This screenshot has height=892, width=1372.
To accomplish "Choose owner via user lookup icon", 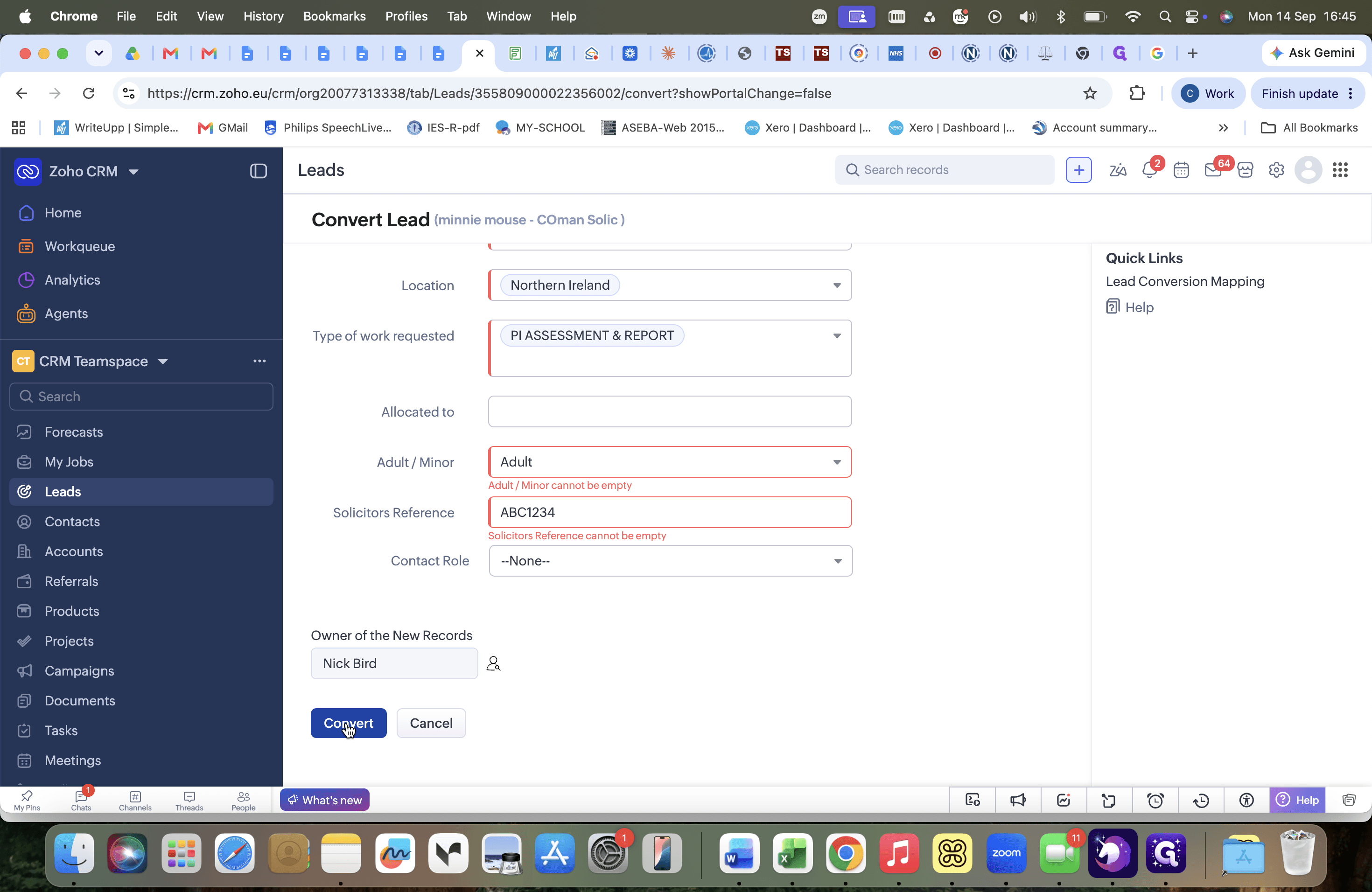I will (x=493, y=664).
